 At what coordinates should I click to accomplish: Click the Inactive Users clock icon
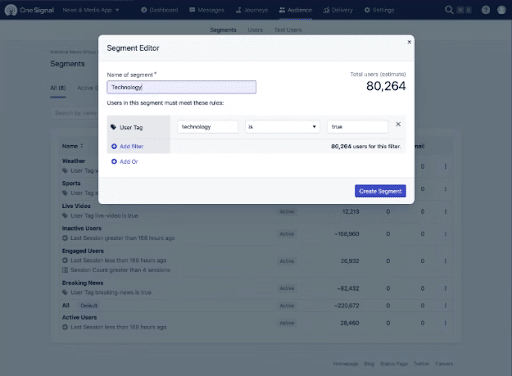(65, 238)
